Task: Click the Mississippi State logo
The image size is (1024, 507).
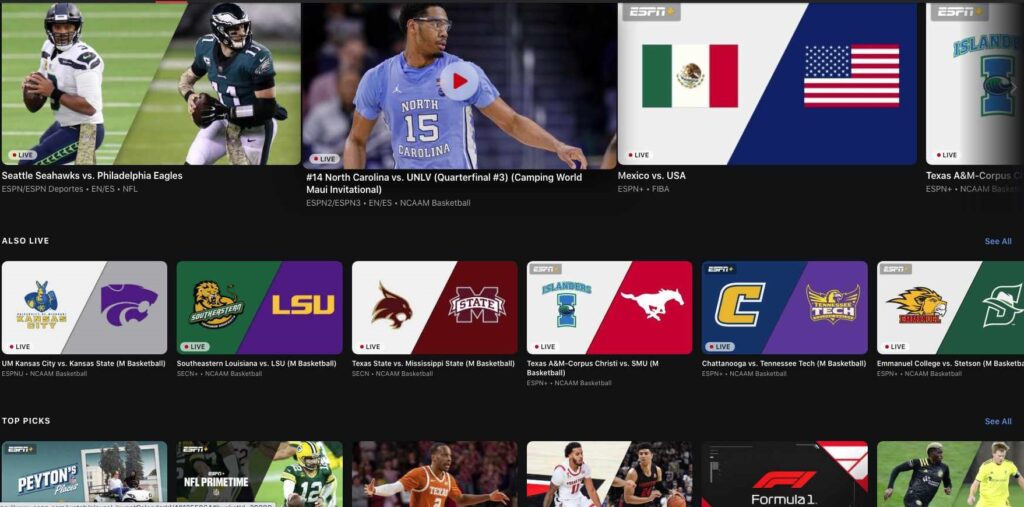Action: click(x=477, y=305)
